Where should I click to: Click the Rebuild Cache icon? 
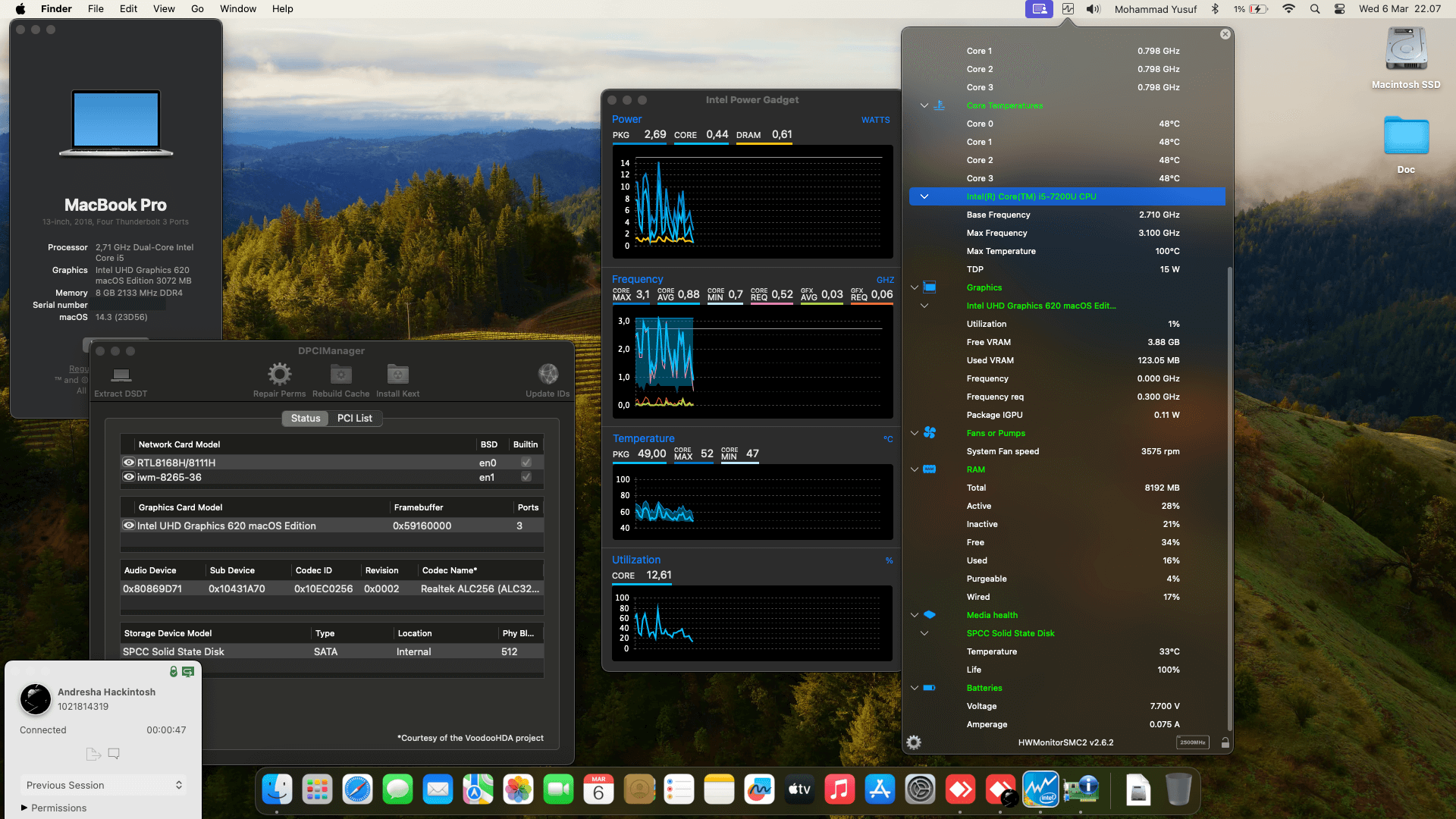point(340,374)
